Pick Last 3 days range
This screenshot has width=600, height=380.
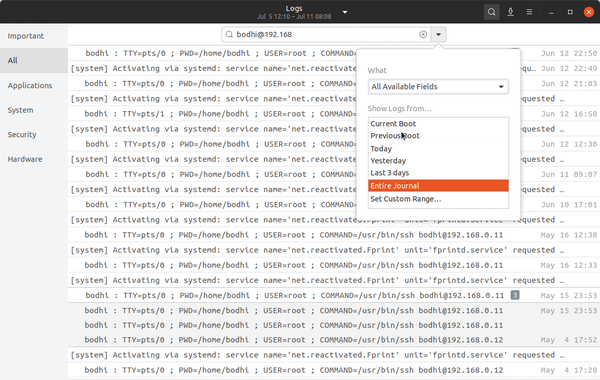point(438,173)
